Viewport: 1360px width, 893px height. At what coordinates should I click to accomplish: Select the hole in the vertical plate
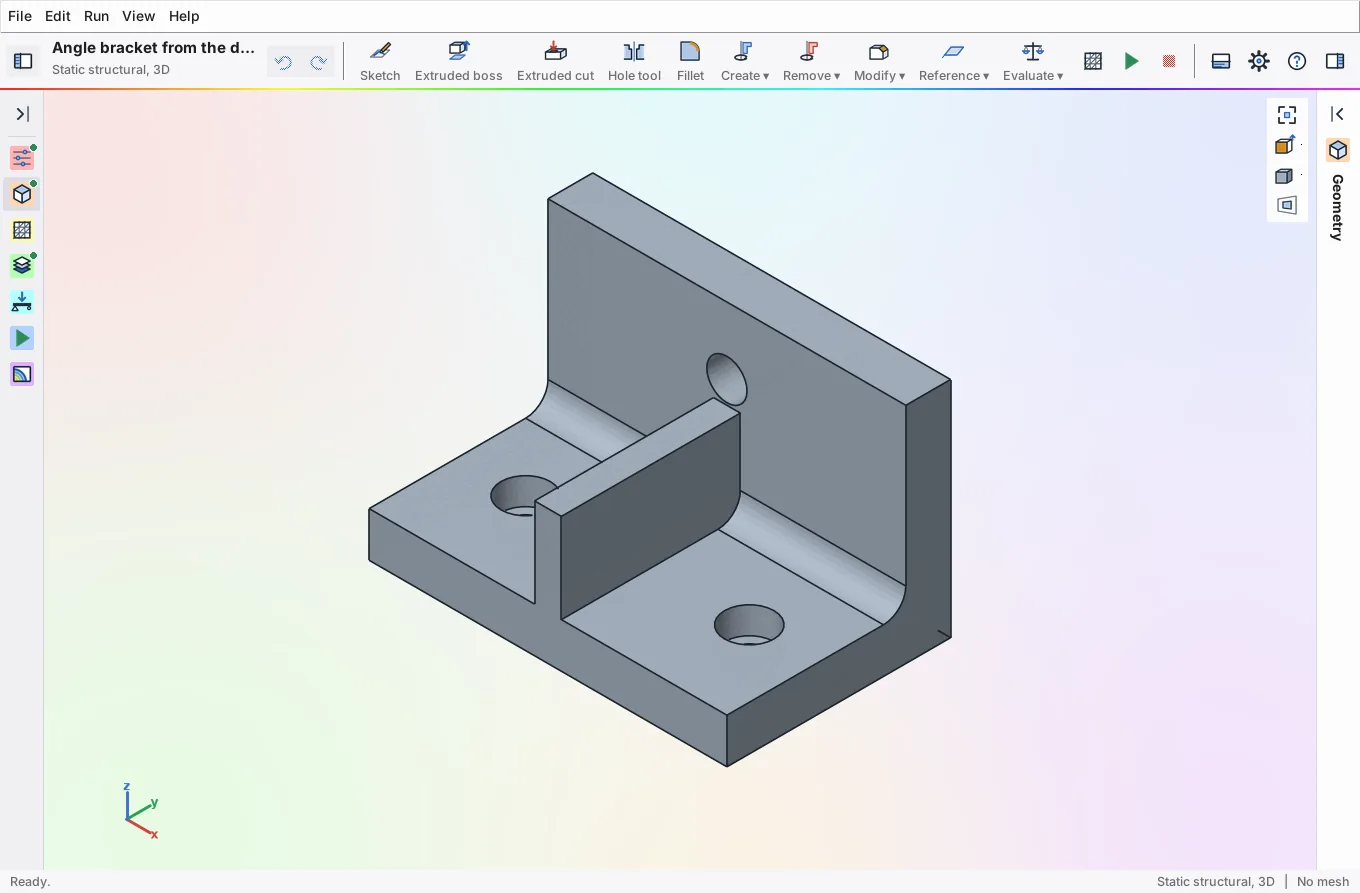click(727, 379)
